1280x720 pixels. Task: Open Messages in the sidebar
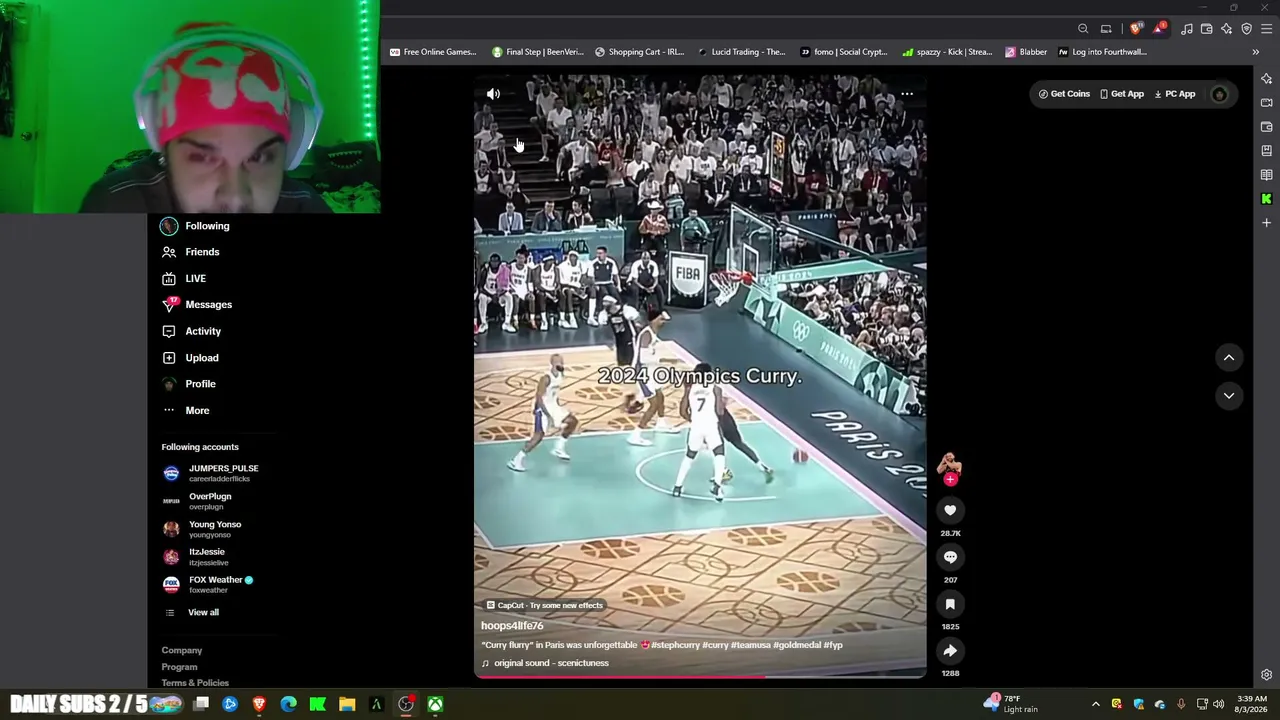point(197,305)
